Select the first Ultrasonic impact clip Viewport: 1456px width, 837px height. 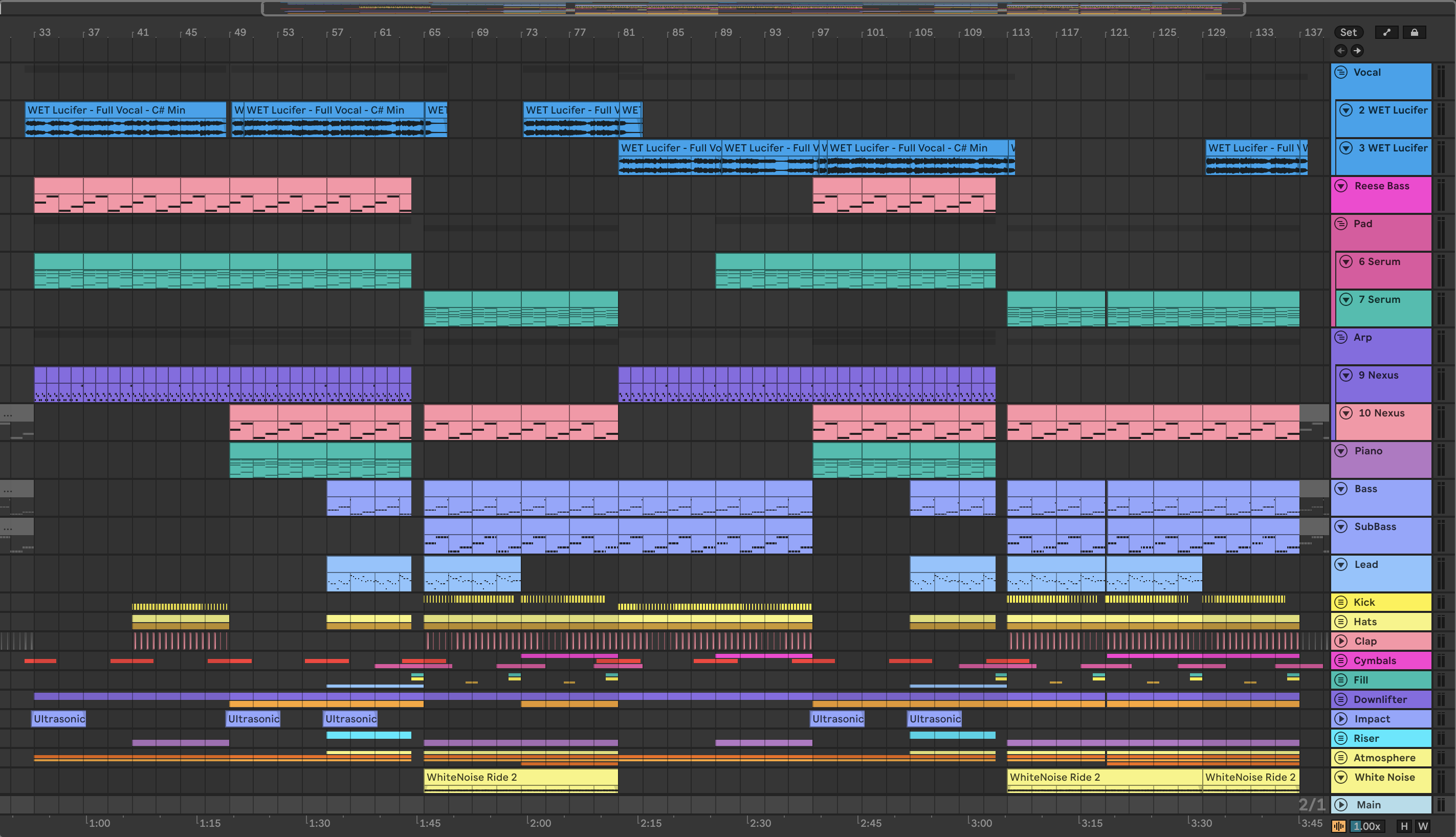click(x=59, y=719)
